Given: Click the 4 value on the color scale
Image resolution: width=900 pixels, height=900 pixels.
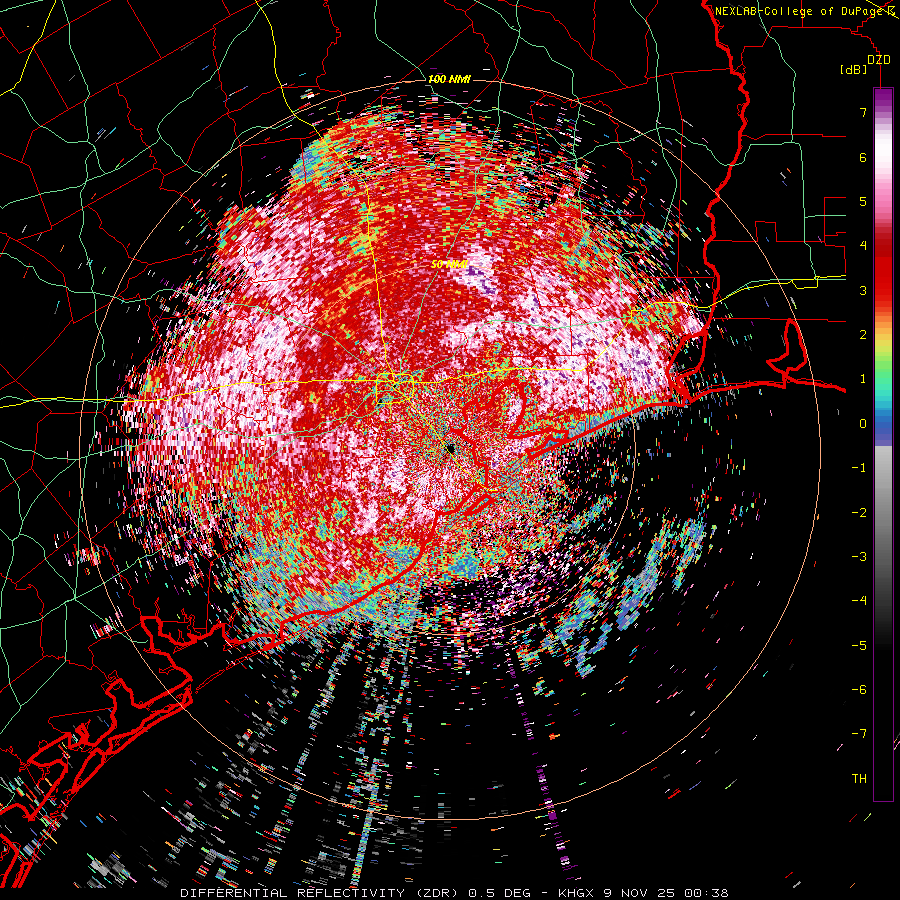Looking at the screenshot, I should click(863, 246).
